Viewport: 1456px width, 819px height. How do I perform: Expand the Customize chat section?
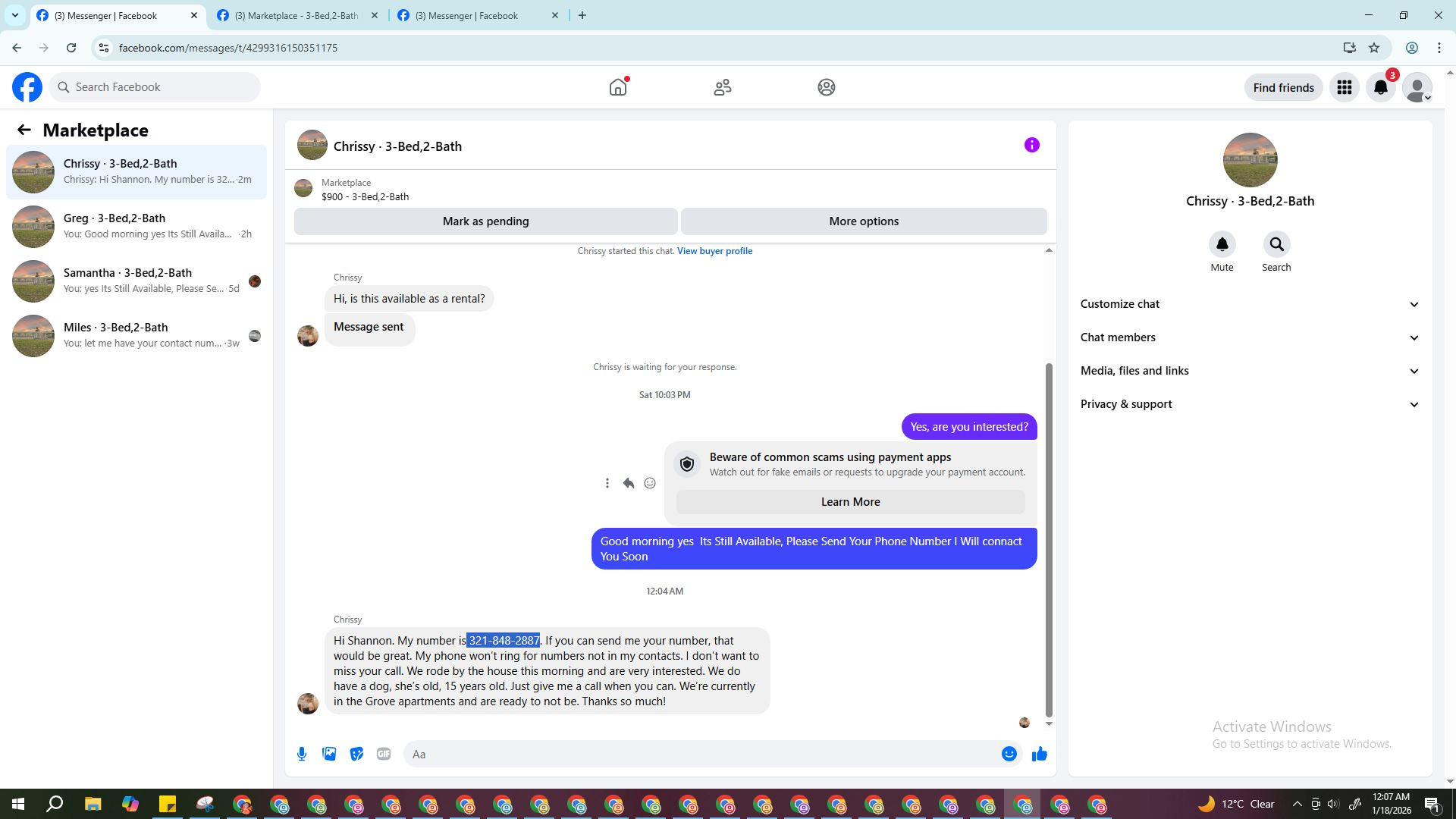(1249, 304)
